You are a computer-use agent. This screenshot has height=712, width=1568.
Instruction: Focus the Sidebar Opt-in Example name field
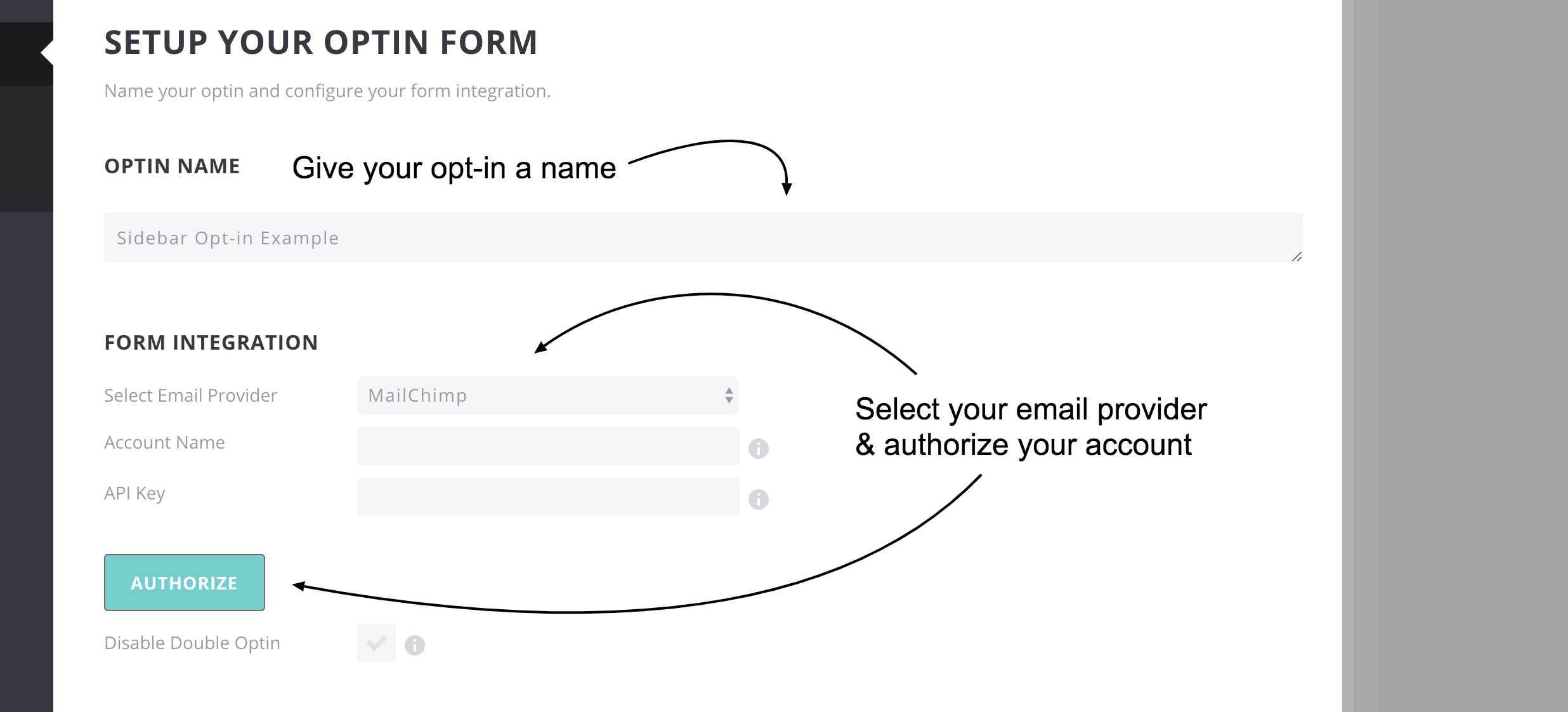pos(703,237)
